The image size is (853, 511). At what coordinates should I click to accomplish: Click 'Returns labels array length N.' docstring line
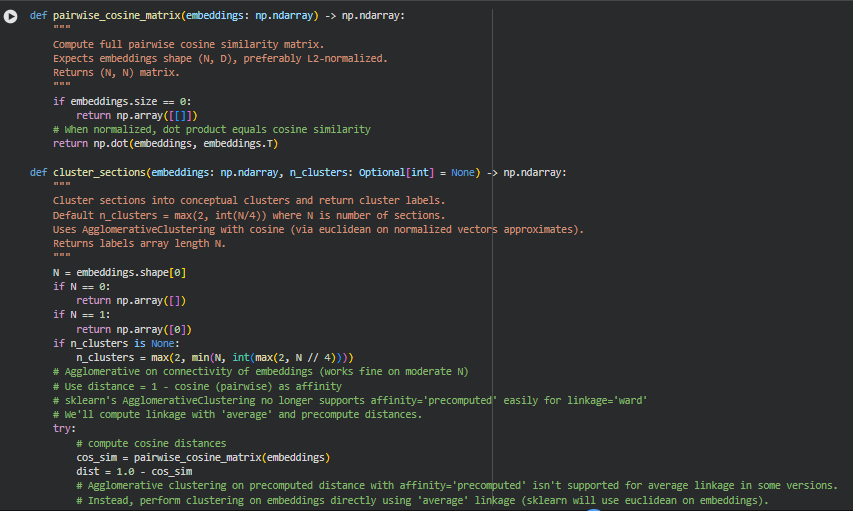click(139, 243)
